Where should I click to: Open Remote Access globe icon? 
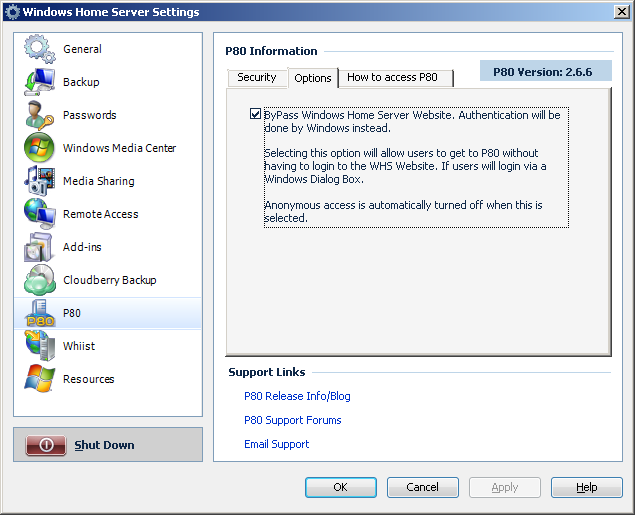click(39, 214)
